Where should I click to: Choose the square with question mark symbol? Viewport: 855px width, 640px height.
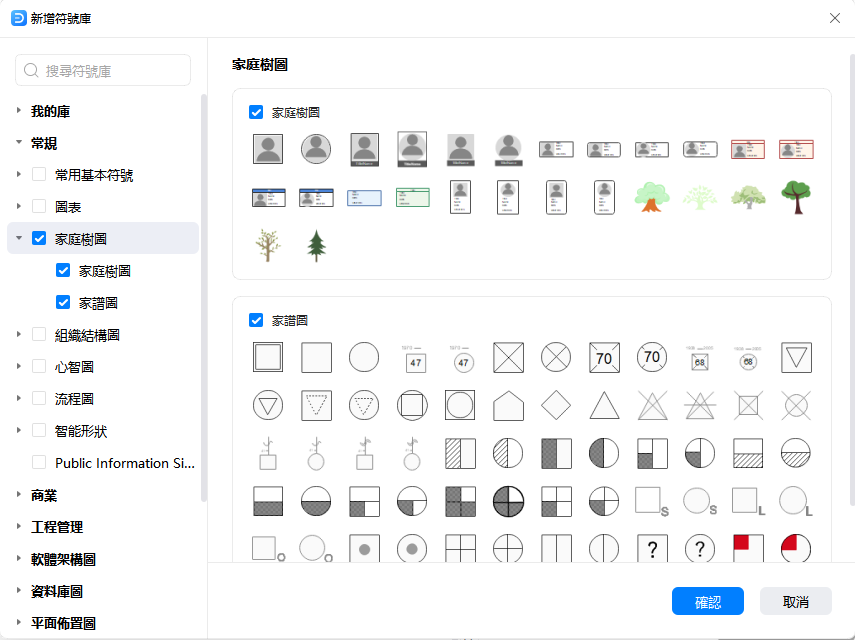652,548
